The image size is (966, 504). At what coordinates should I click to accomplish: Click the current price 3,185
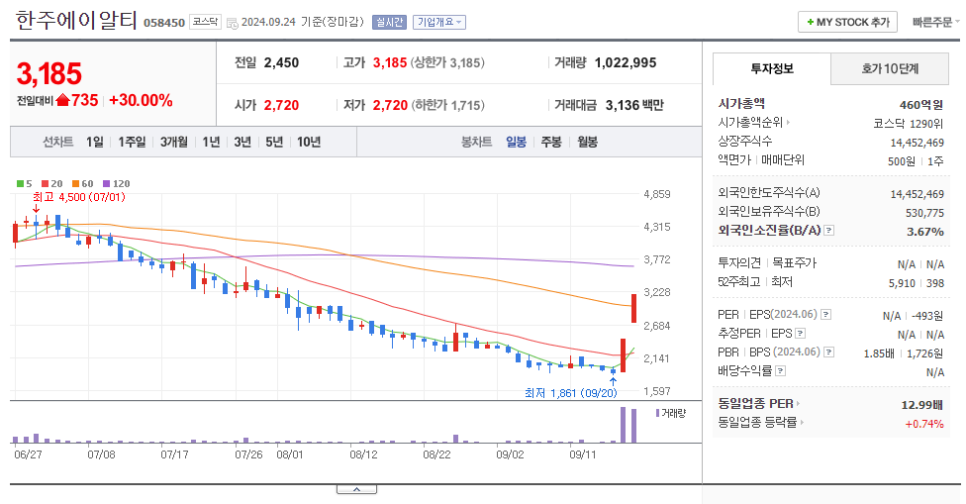[49, 74]
